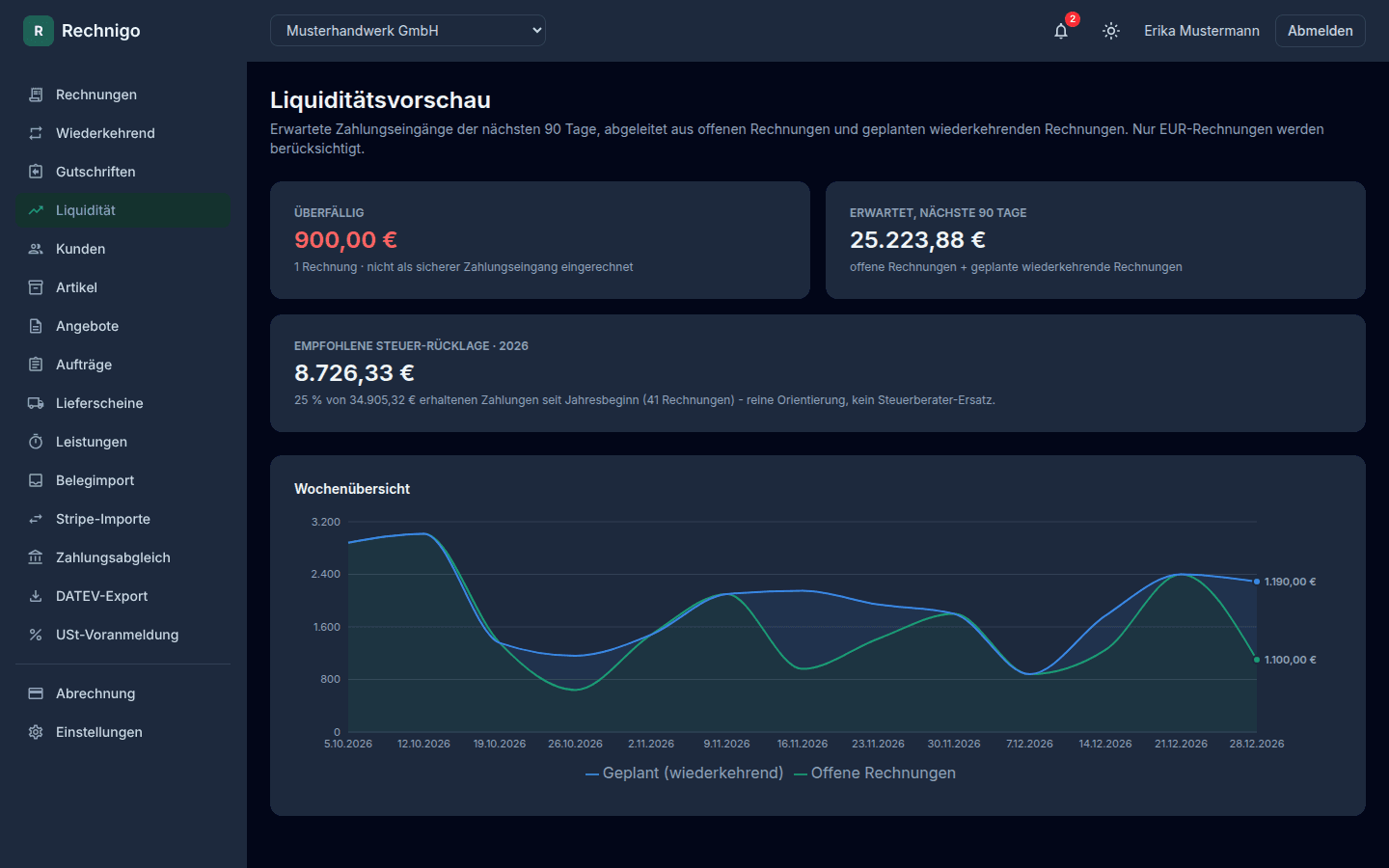
Task: Click the 9.11.2026 x-axis date label
Action: (x=726, y=744)
